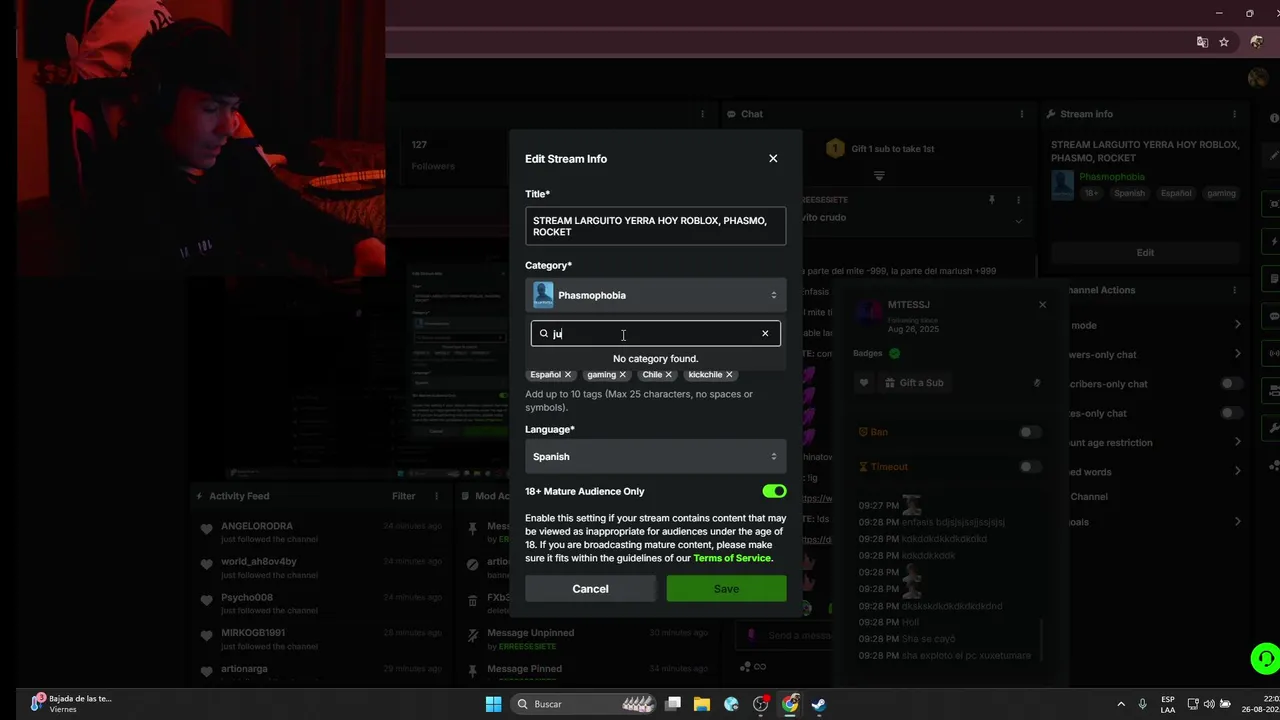Open the Terms of Service link
The width and height of the screenshot is (1280, 720).
[732, 558]
